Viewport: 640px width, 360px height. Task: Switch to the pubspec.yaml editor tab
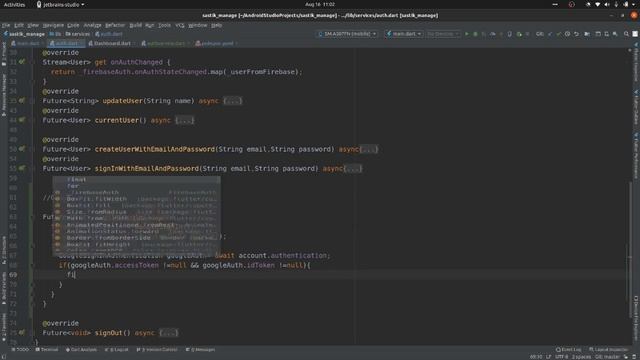[216, 43]
